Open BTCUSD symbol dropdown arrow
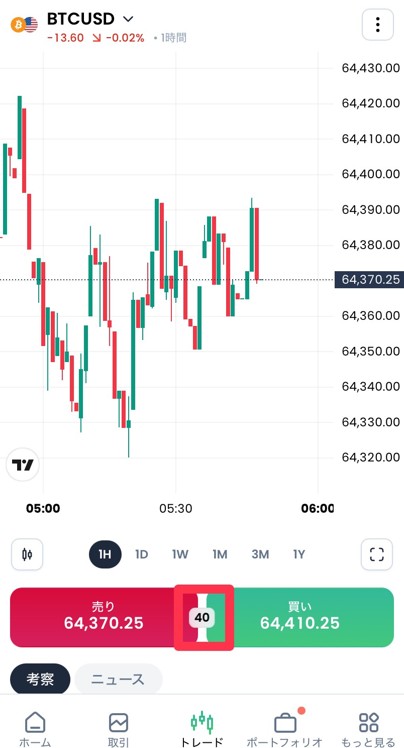The height and width of the screenshot is (748, 404). point(128,20)
